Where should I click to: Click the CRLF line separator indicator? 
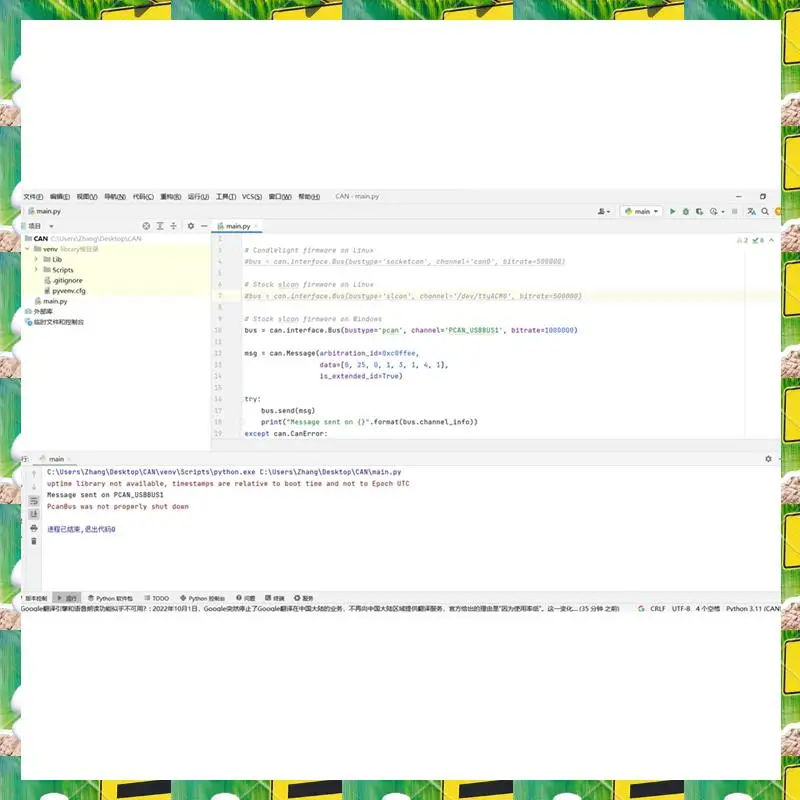click(x=658, y=609)
